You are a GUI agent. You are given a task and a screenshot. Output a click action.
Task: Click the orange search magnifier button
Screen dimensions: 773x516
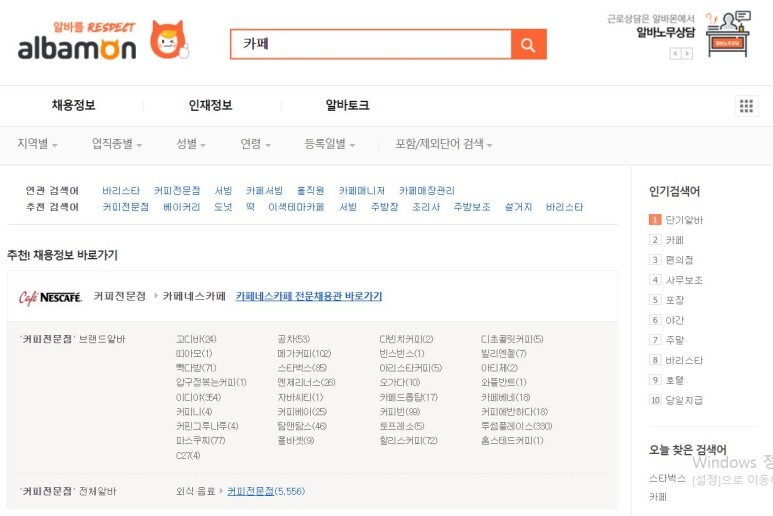point(528,45)
